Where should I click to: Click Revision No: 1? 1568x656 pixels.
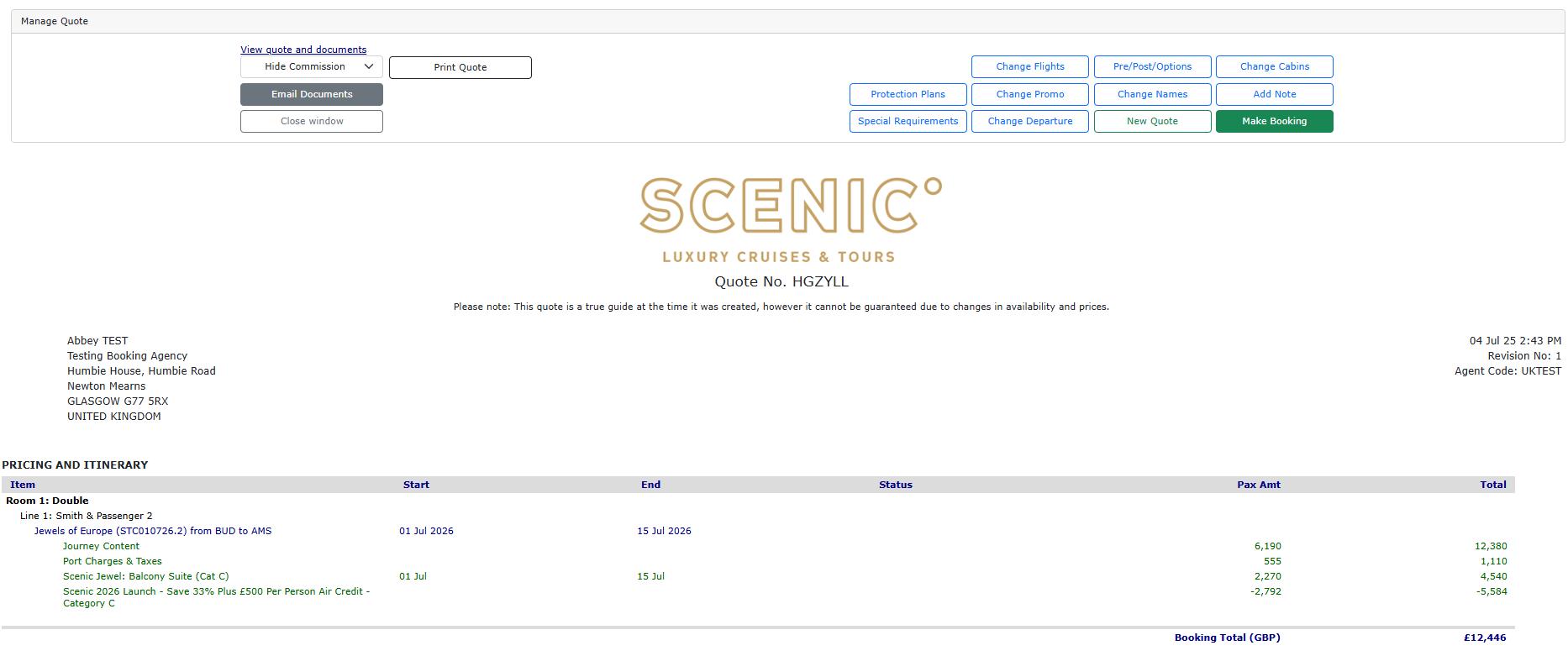(1524, 356)
